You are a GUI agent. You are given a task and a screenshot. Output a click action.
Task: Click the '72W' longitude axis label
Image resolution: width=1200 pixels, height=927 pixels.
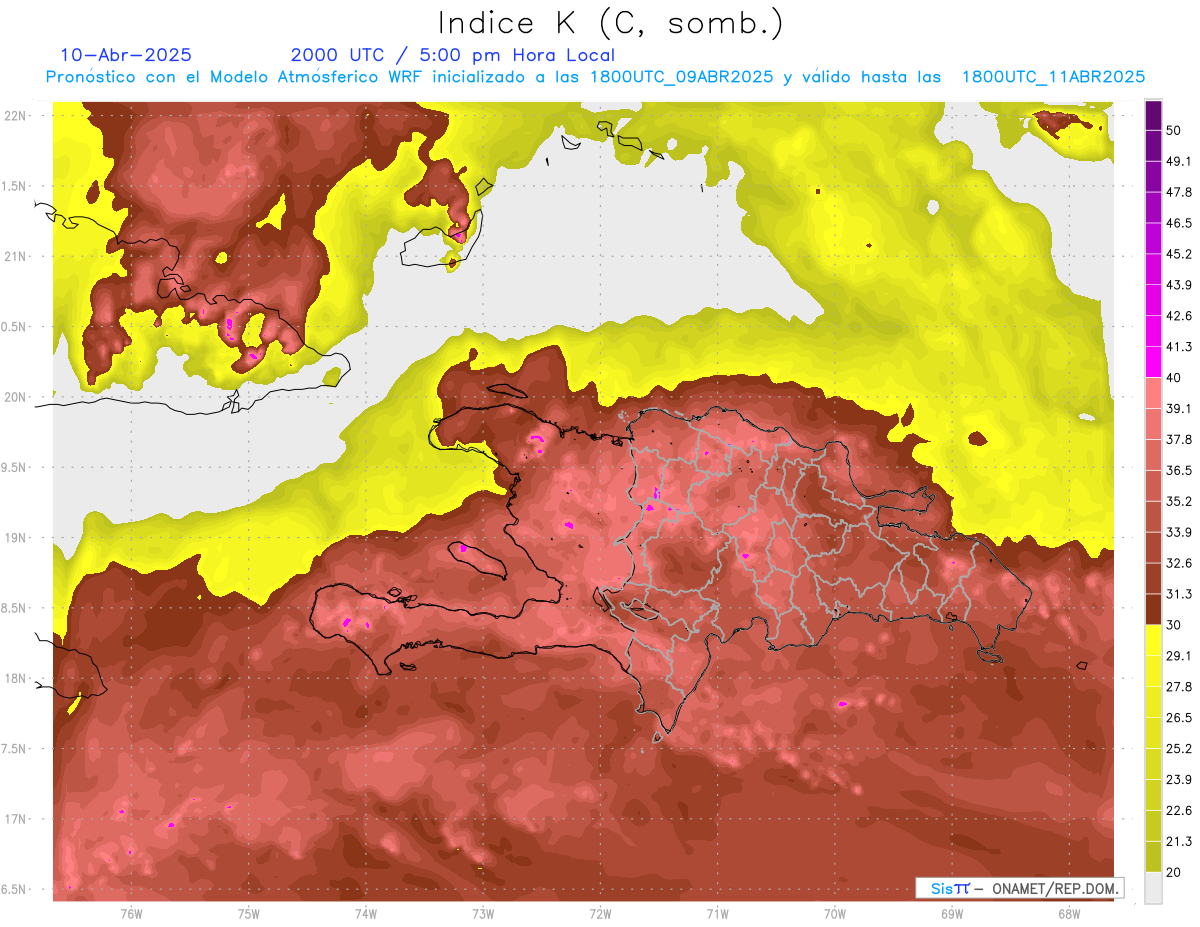tap(600, 913)
